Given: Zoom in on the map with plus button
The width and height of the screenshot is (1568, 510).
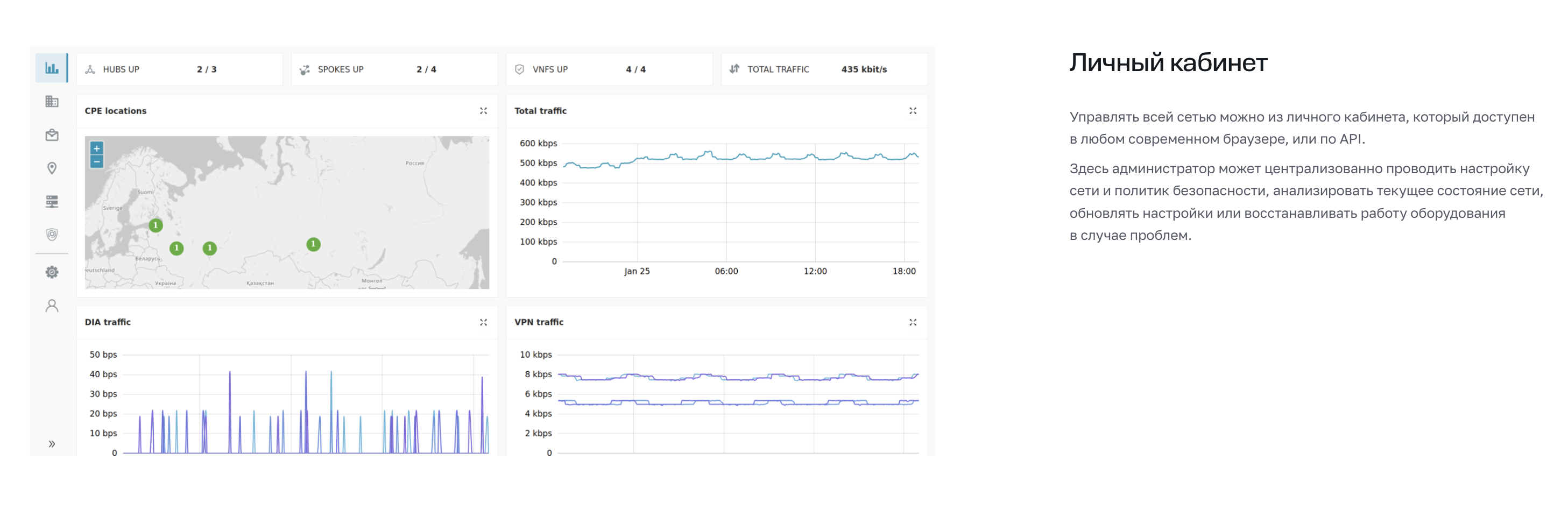Looking at the screenshot, I should pyautogui.click(x=97, y=148).
